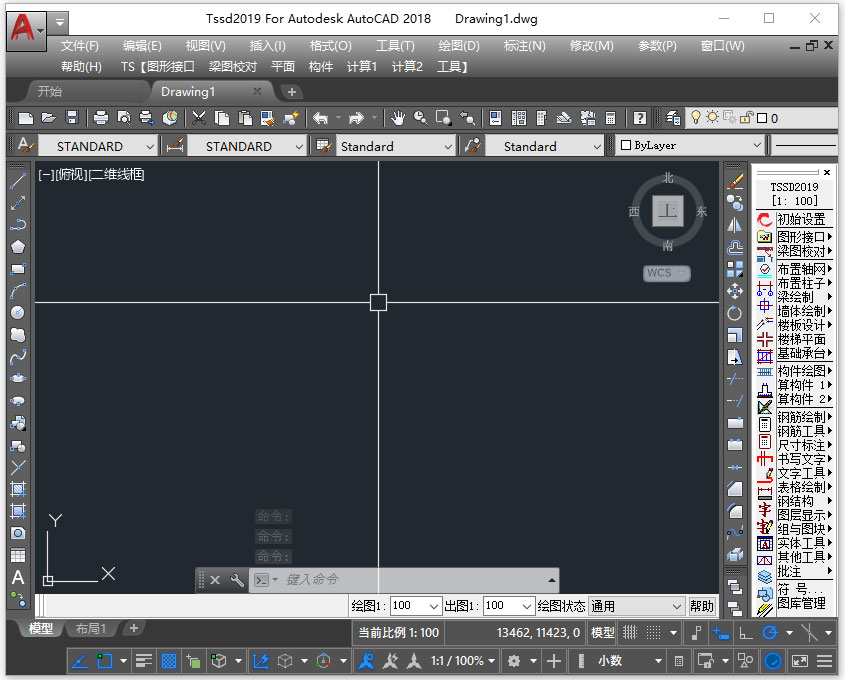The height and width of the screenshot is (680, 845).
Task: Open the 绘图状态 通用 dropdown
Action: coord(636,606)
